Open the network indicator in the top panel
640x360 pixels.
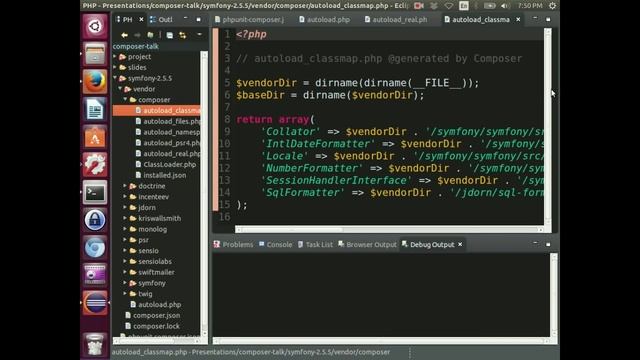coord(449,6)
